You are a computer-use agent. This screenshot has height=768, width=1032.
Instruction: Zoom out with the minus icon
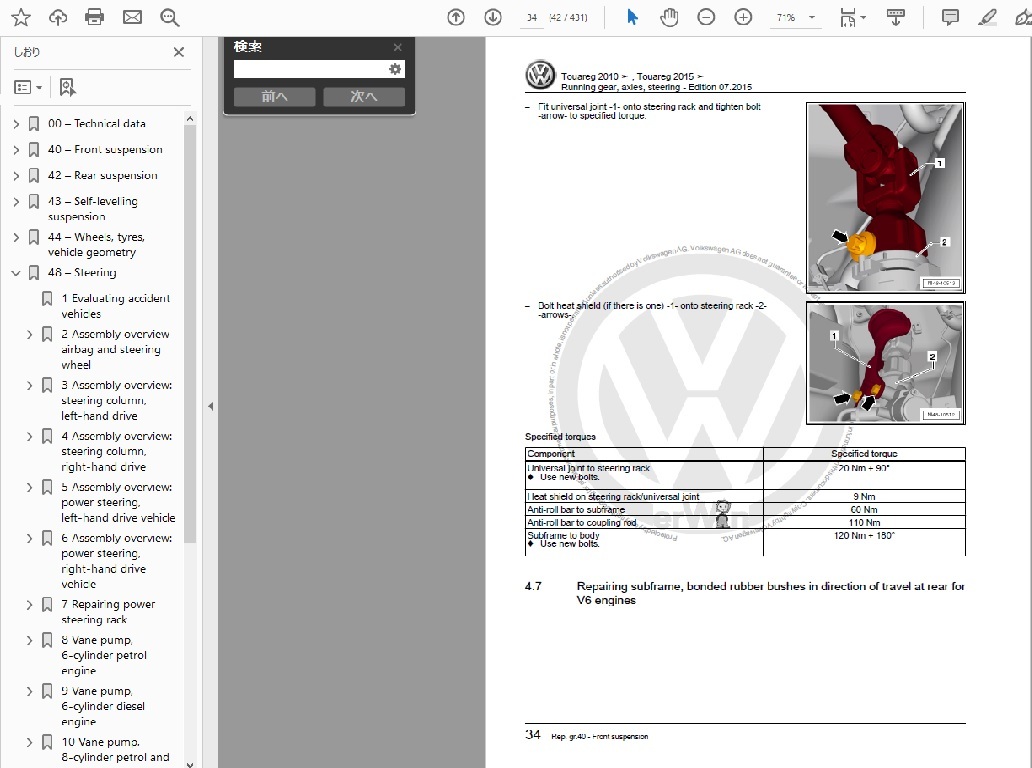coord(706,17)
